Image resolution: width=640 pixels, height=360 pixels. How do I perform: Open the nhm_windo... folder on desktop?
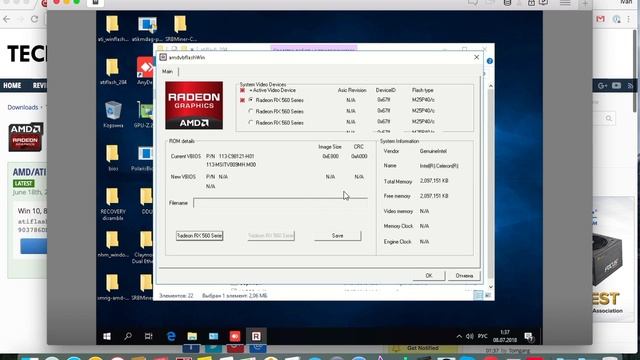point(112,244)
